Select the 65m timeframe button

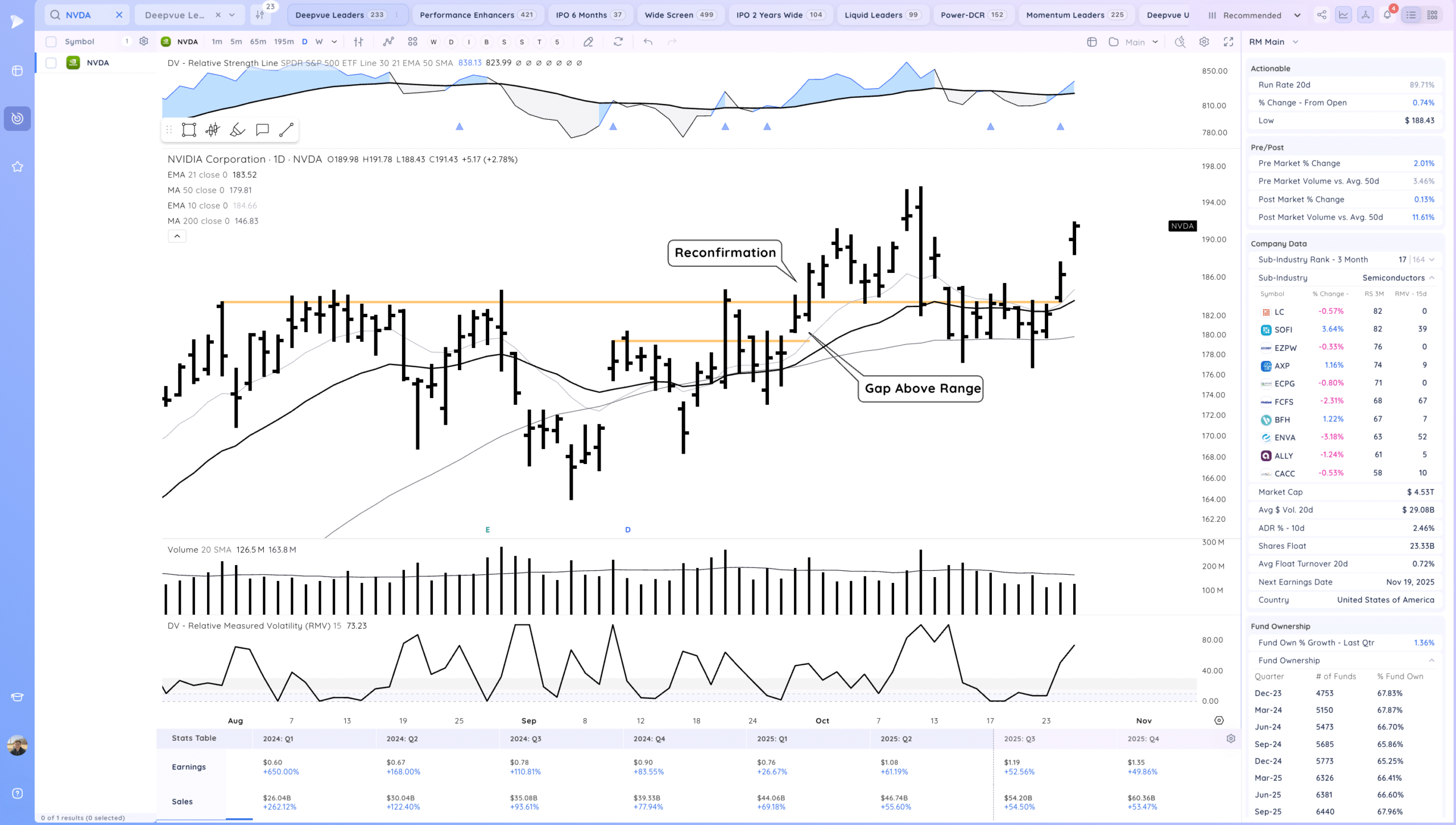(258, 42)
